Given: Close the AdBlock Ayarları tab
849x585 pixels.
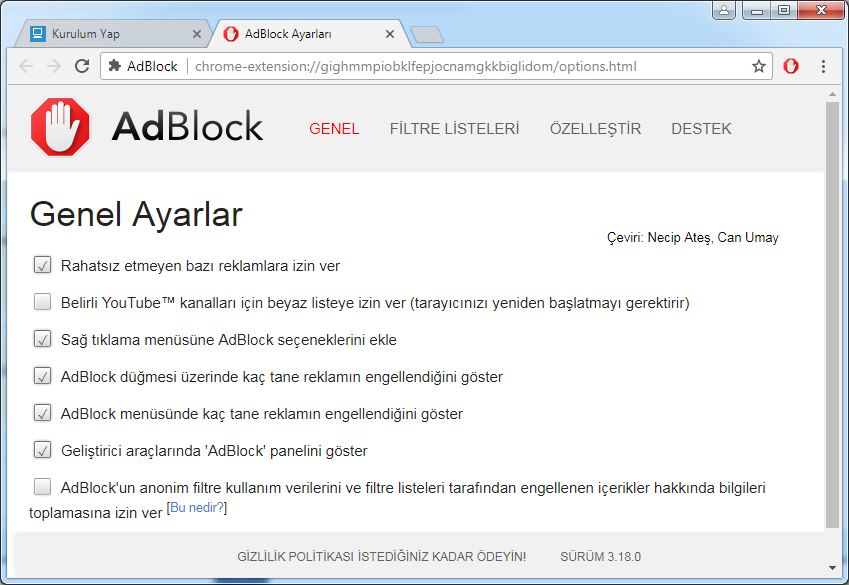Looking at the screenshot, I should click(x=390, y=34).
